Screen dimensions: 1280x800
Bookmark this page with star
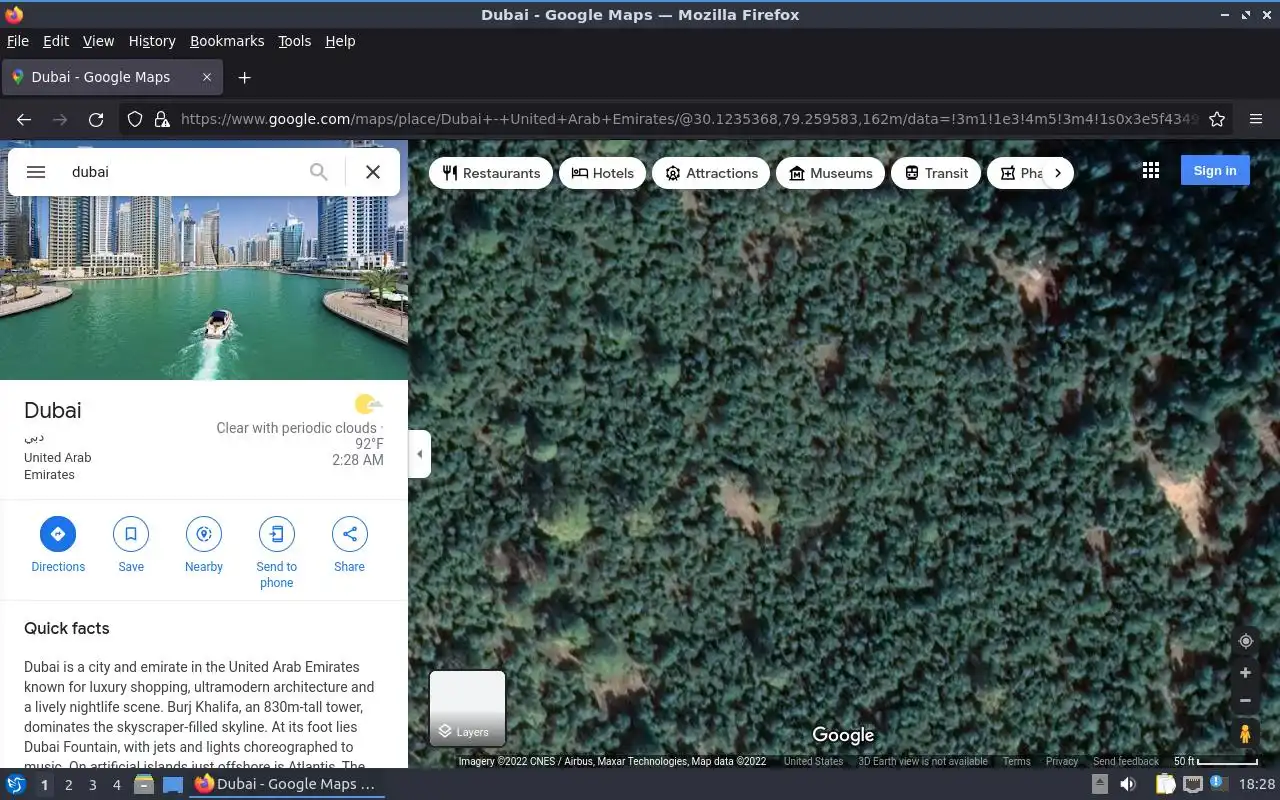(x=1217, y=119)
